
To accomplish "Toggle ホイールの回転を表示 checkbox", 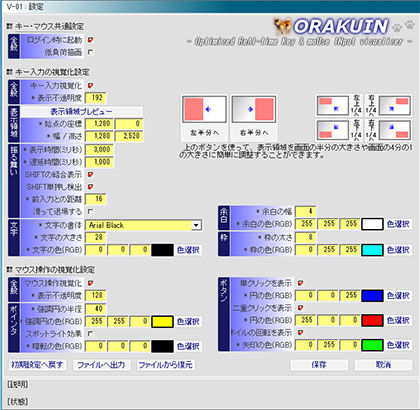I will 300,332.
